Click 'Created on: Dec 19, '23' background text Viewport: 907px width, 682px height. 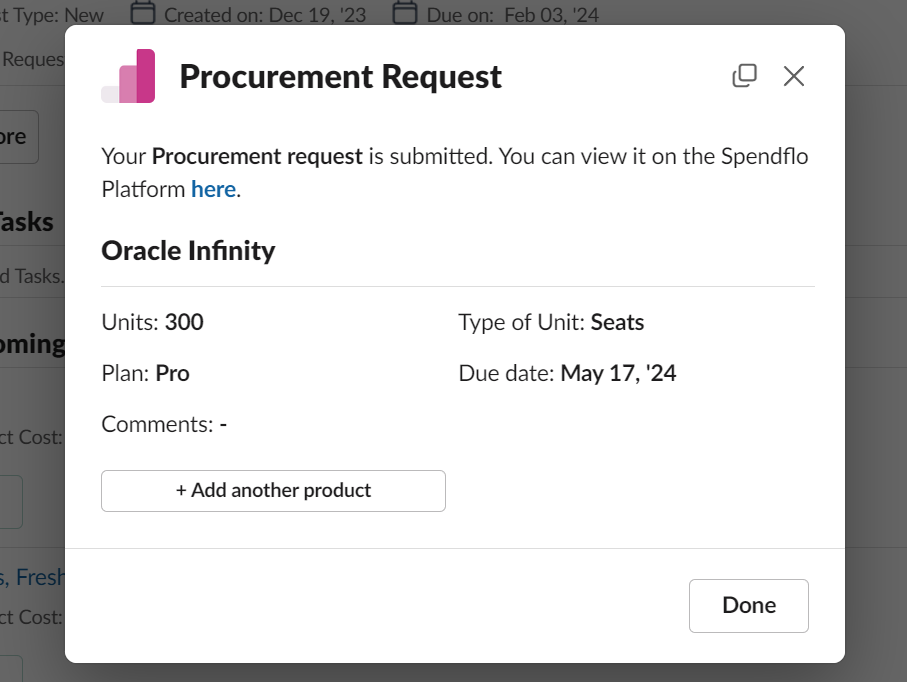pos(265,15)
